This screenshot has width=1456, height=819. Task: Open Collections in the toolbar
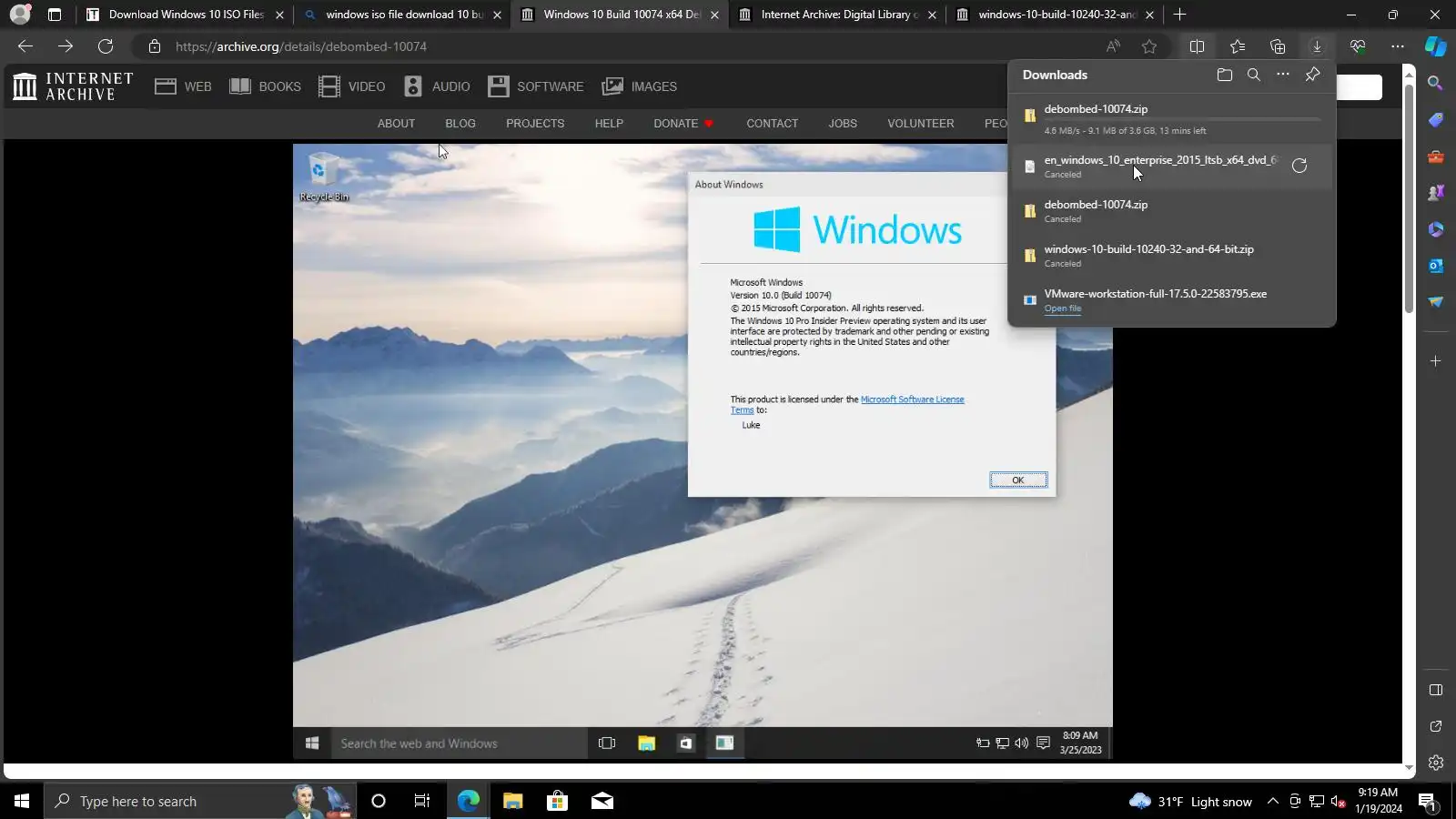pos(1278,46)
